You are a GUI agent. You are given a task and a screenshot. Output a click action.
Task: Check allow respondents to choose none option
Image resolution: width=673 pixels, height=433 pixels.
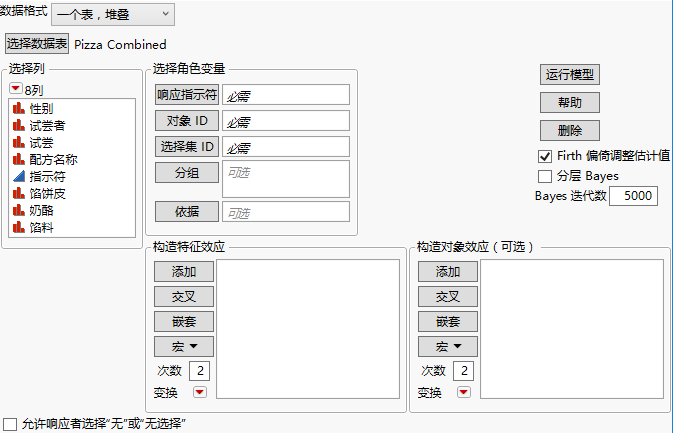(10, 424)
